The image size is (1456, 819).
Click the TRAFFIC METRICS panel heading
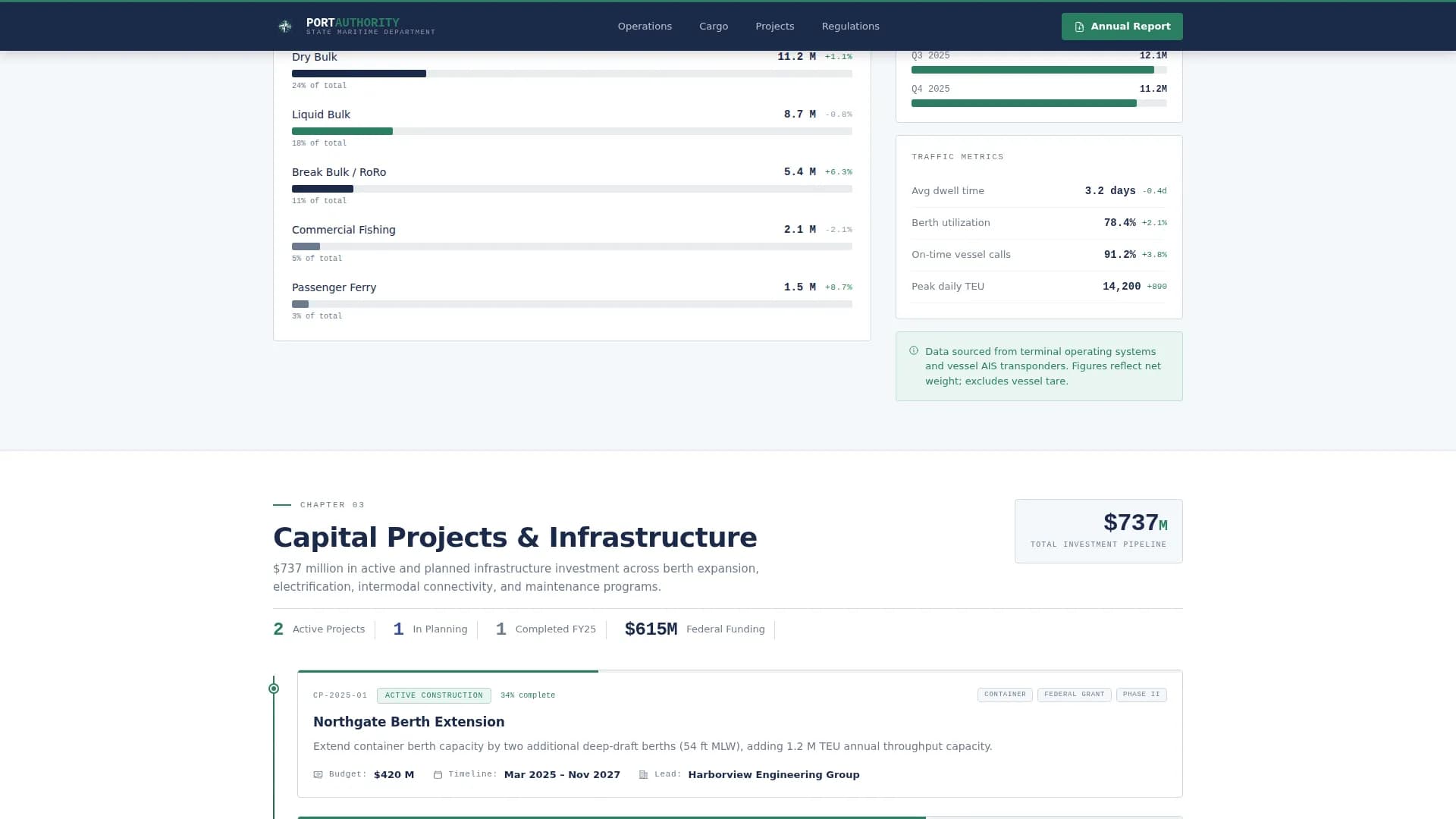(958, 157)
